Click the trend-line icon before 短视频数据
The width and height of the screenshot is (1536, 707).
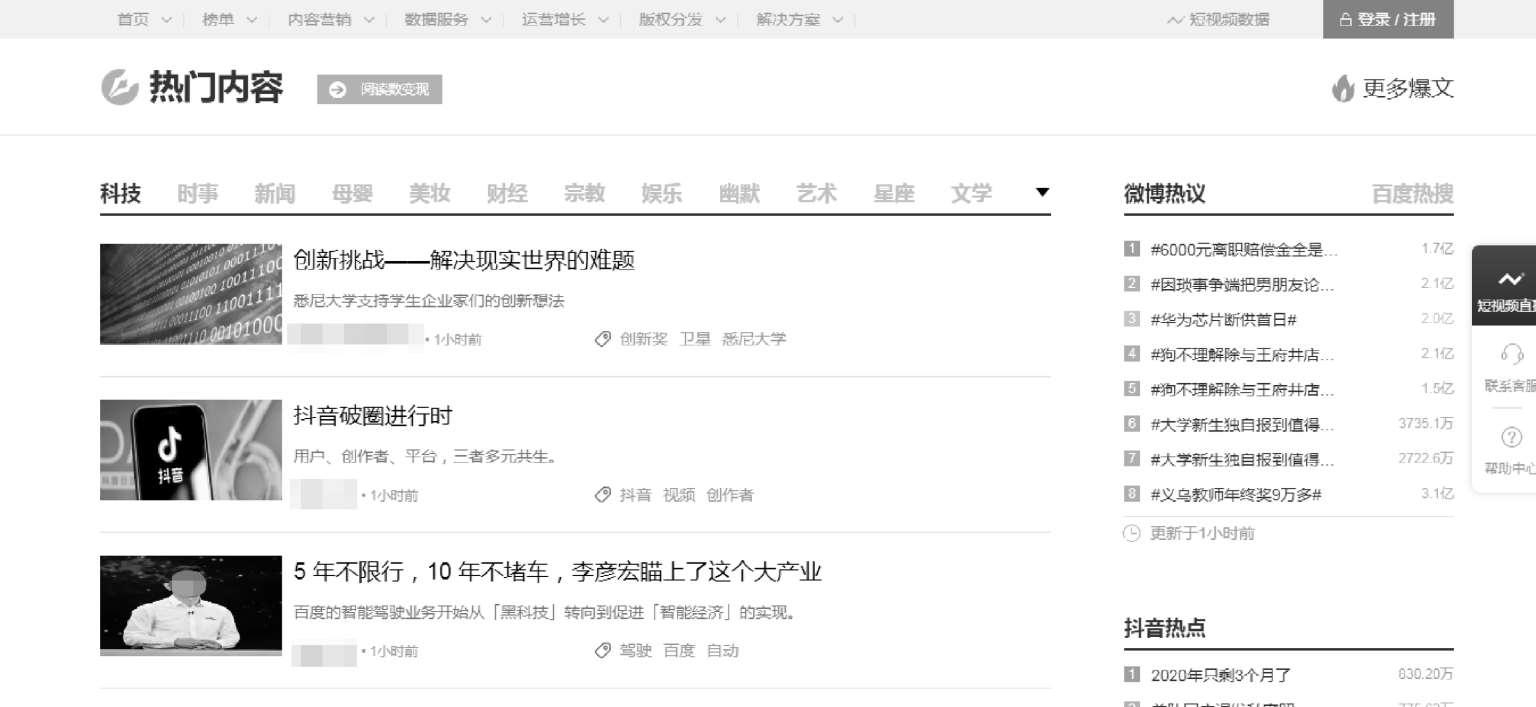pos(1175,20)
